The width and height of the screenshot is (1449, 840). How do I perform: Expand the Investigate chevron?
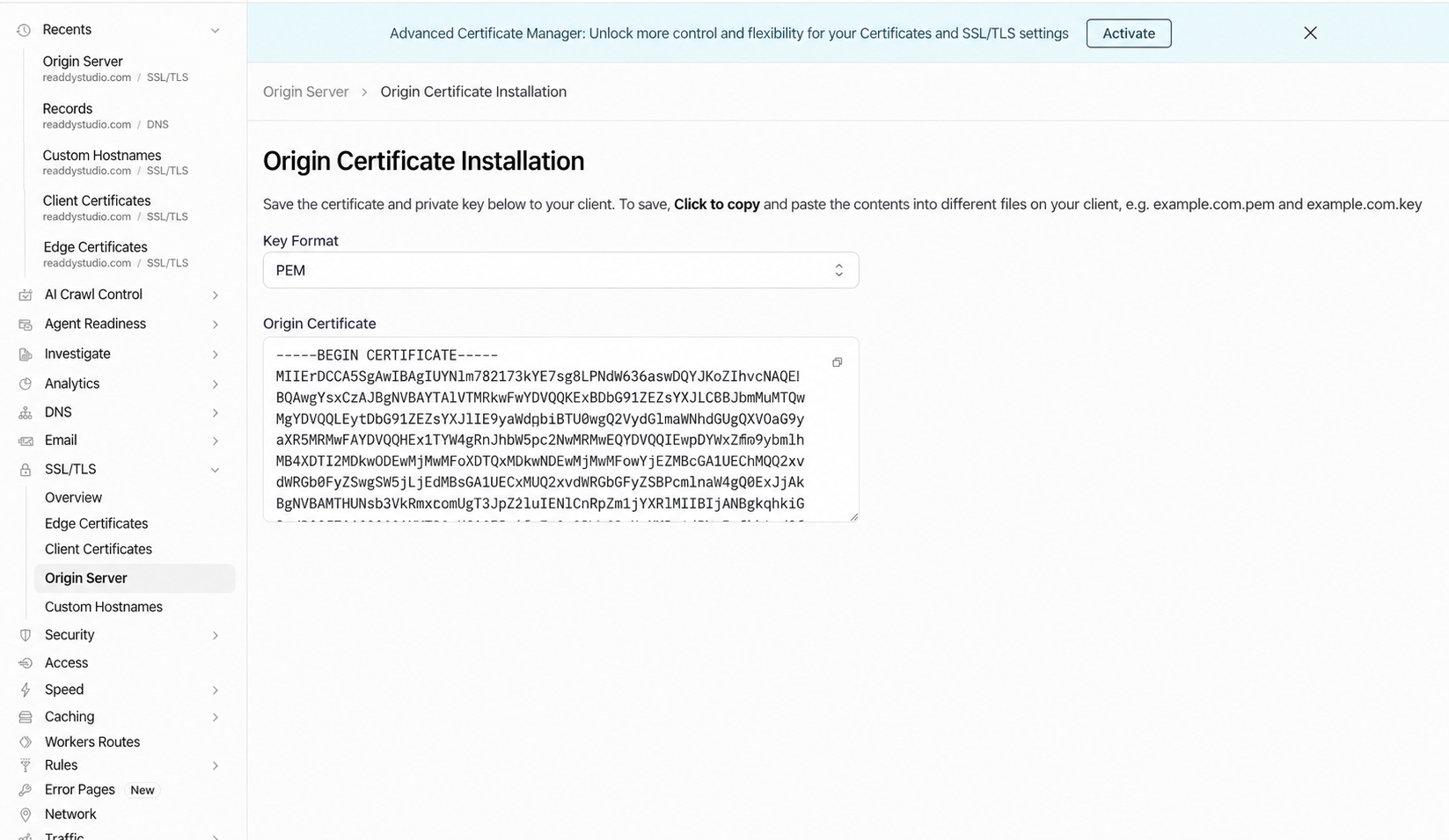(x=215, y=354)
